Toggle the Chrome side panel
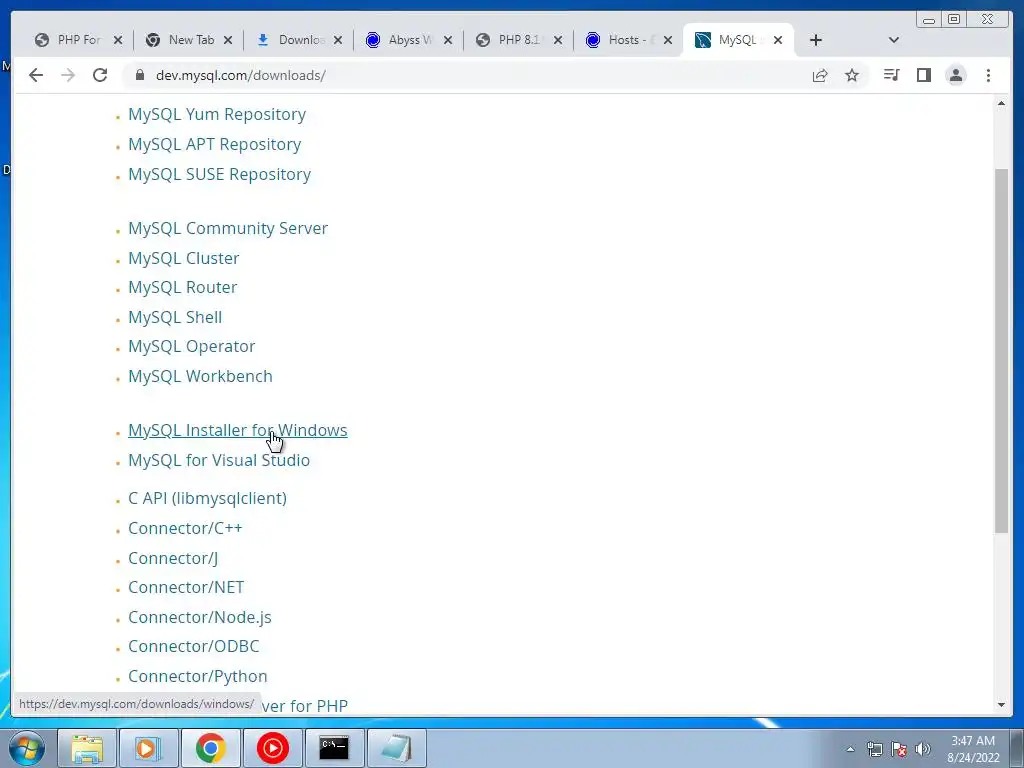The image size is (1024, 768). point(923,75)
